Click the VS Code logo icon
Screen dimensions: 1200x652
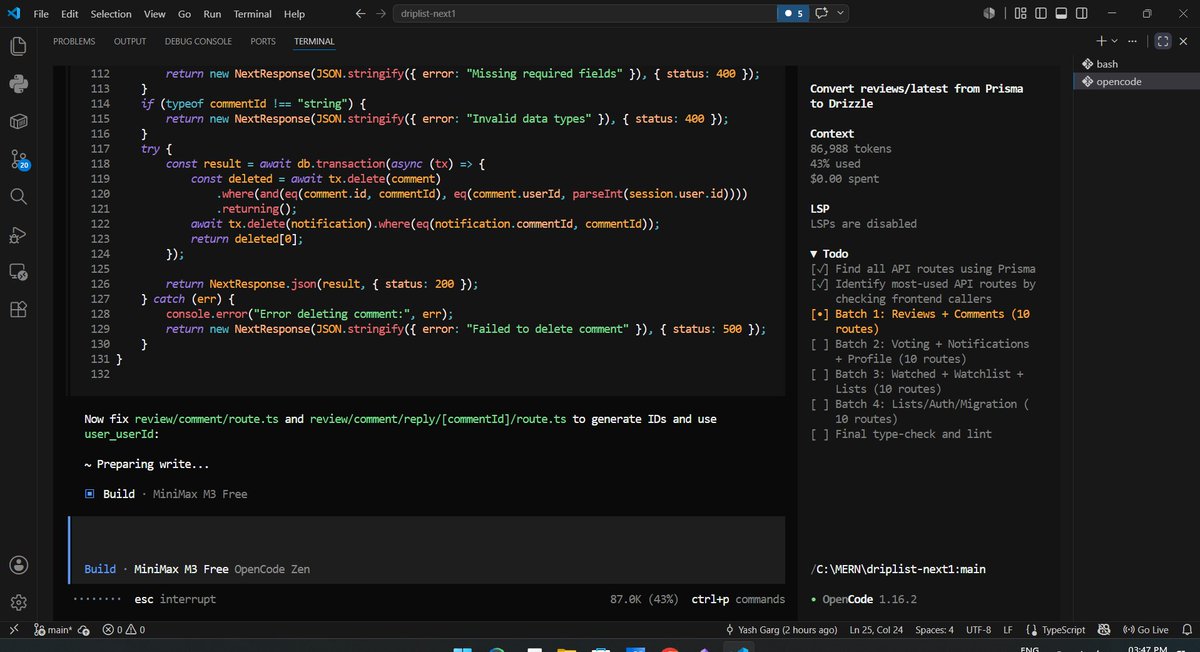(x=13, y=14)
